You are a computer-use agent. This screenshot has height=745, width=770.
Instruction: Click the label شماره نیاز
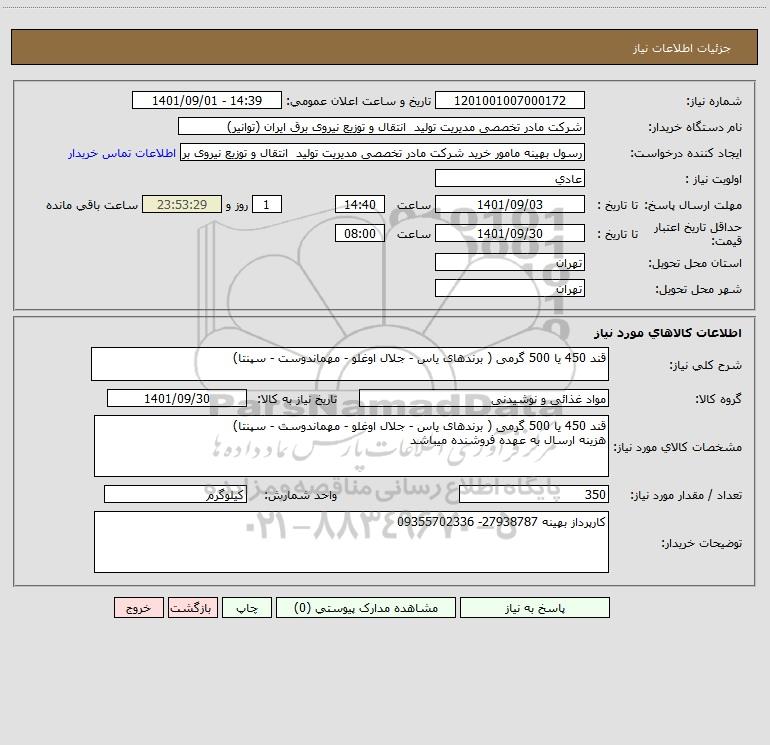(x=714, y=101)
